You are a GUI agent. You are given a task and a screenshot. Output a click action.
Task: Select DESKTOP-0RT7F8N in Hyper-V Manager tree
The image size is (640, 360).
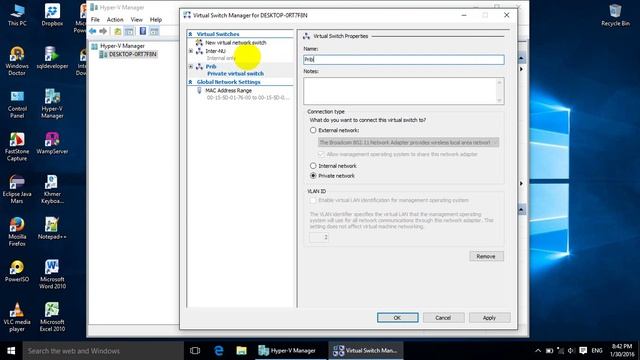132,54
